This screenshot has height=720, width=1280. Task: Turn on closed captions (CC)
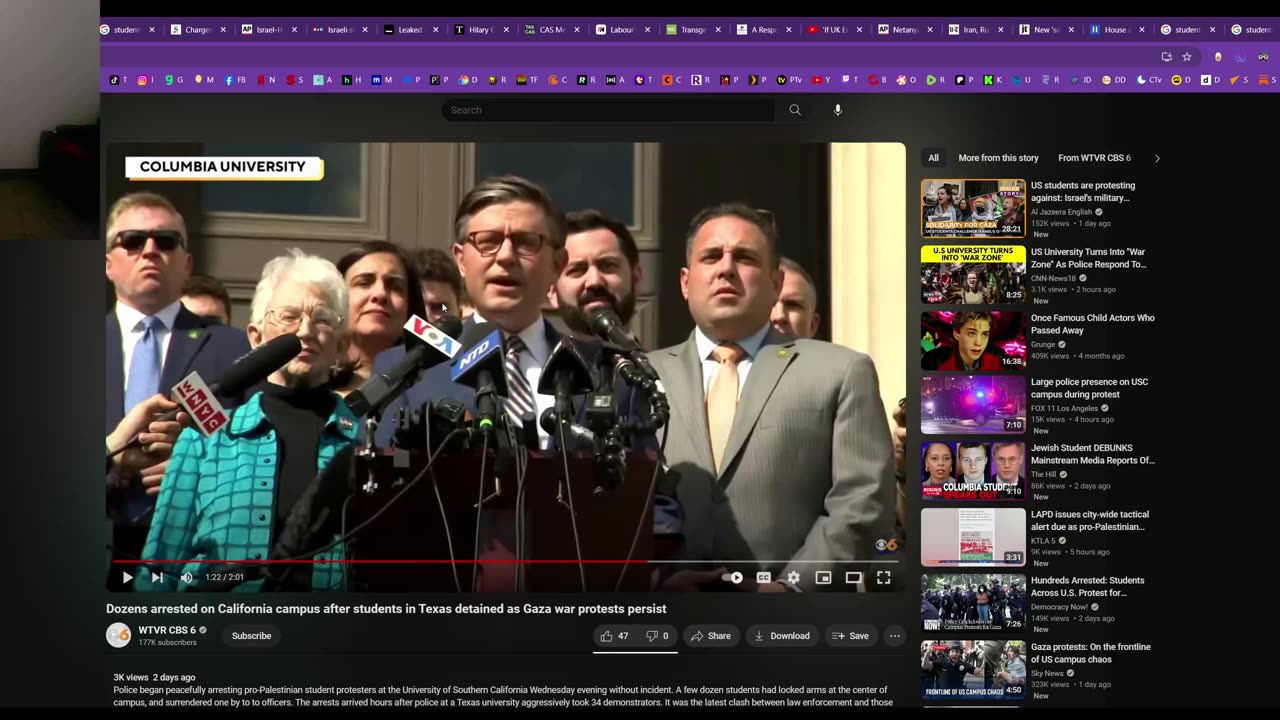pos(763,577)
